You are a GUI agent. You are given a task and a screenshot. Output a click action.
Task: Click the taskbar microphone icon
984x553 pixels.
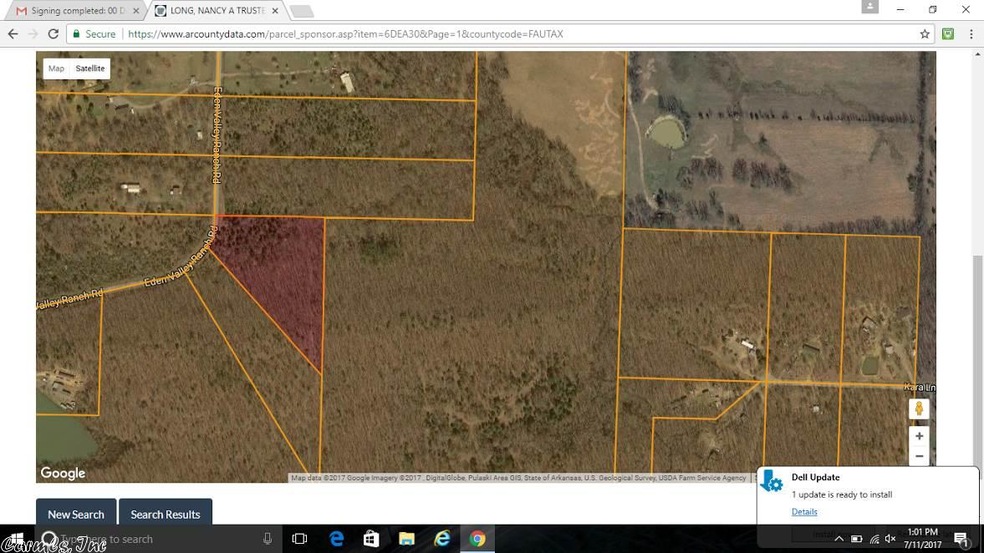click(267, 539)
